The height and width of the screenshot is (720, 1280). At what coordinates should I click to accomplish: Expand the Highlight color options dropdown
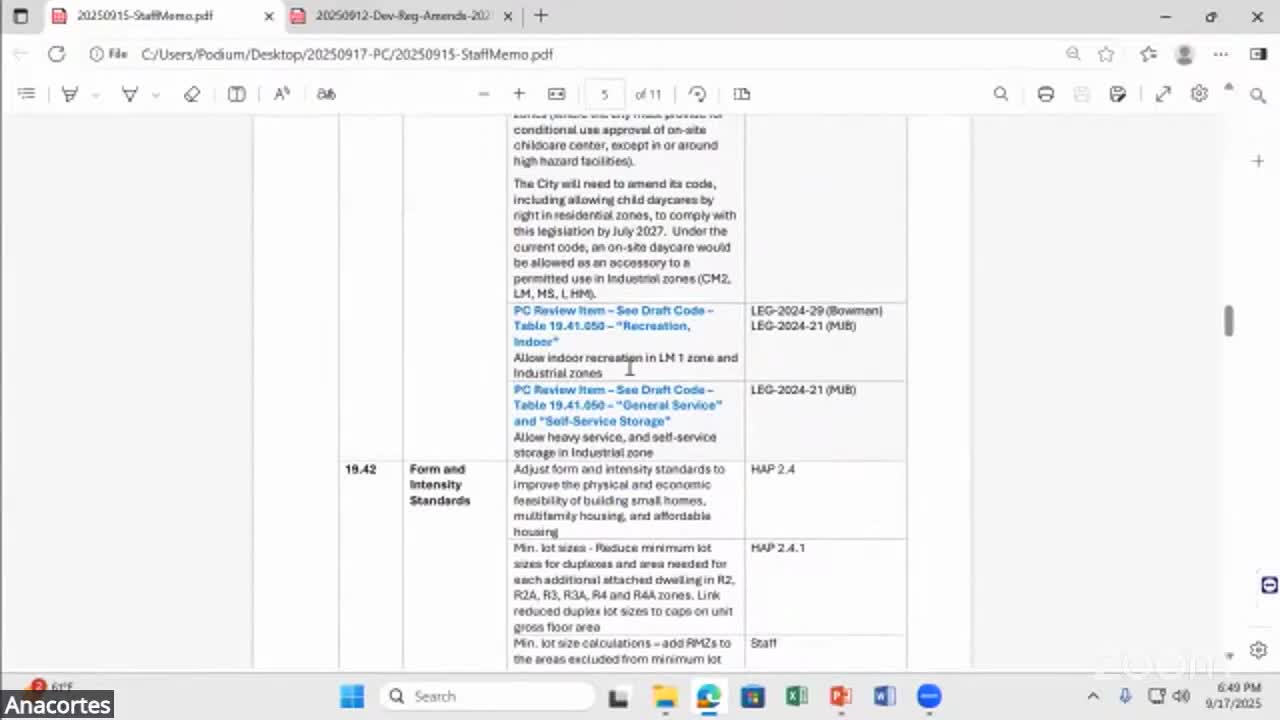coord(96,94)
